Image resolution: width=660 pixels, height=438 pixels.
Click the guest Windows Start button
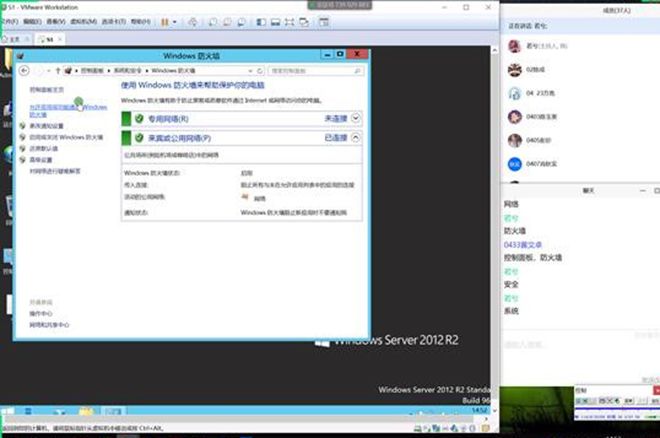8,411
